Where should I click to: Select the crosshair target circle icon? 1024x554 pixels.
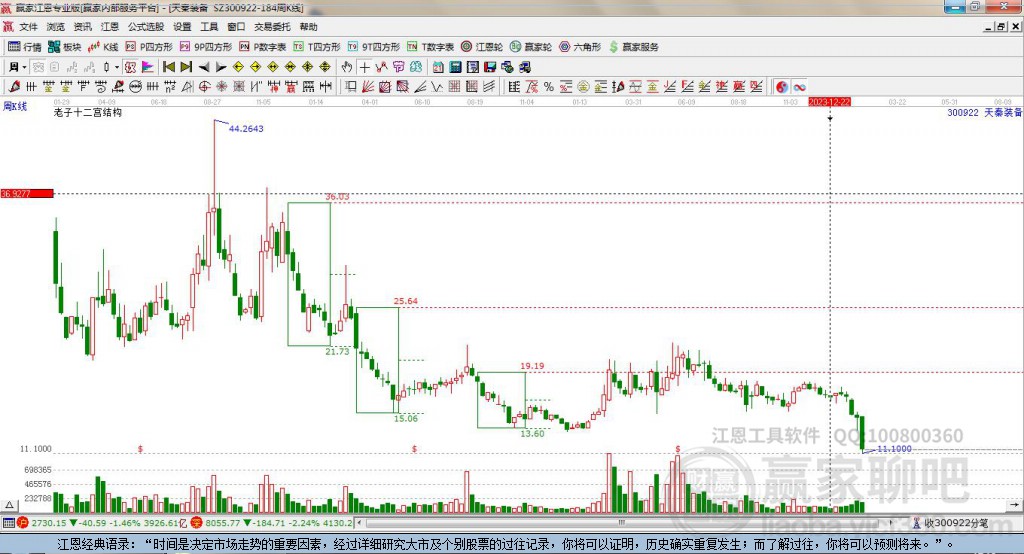[x=204, y=87]
